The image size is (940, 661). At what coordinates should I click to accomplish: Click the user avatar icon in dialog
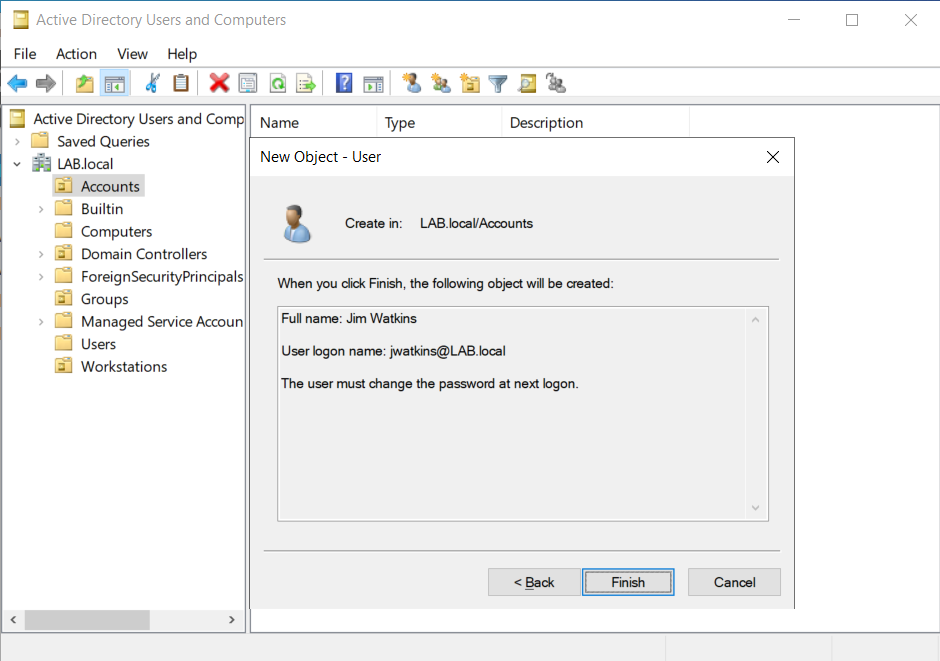(297, 224)
